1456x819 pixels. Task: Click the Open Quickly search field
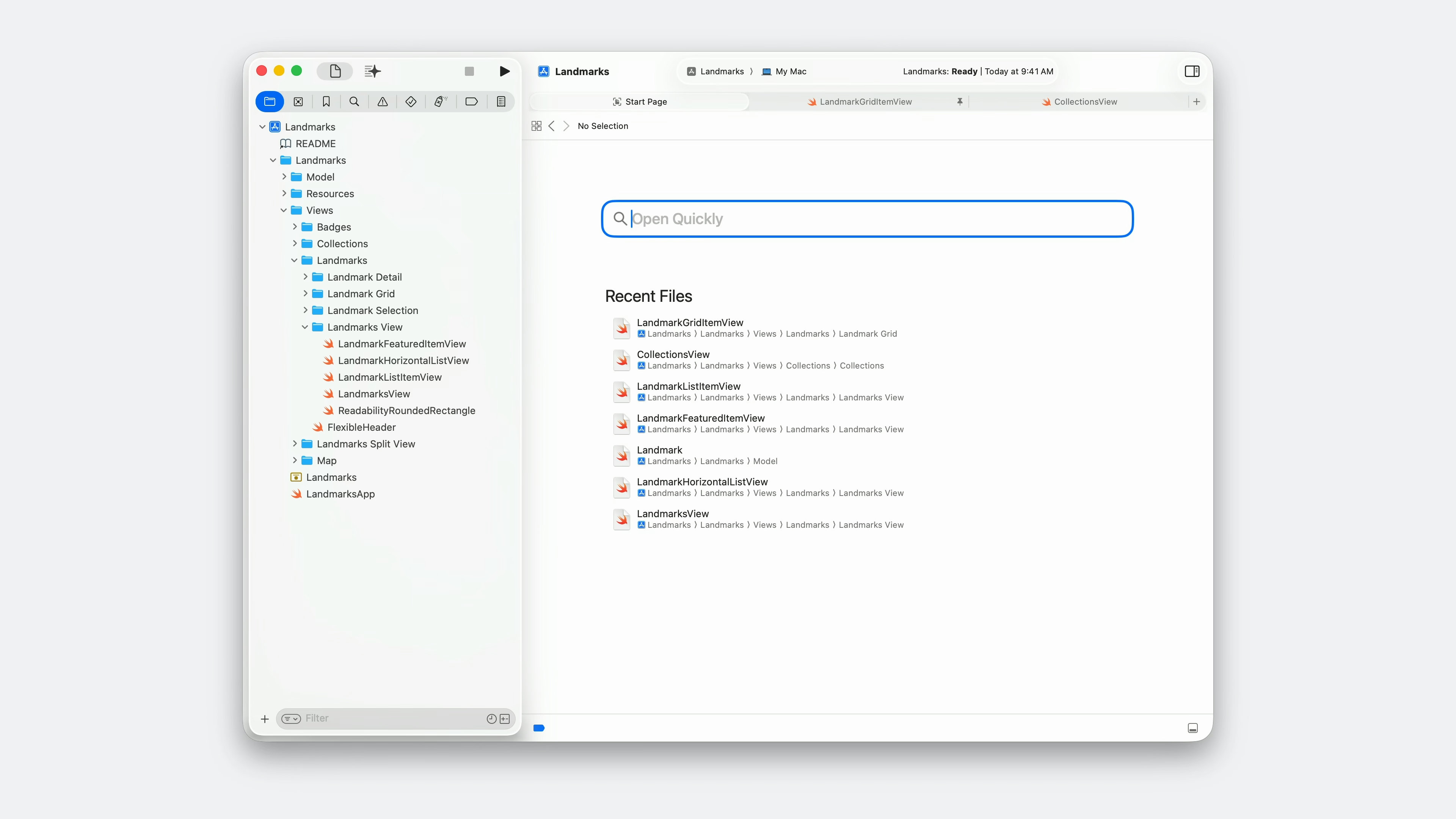coord(867,219)
